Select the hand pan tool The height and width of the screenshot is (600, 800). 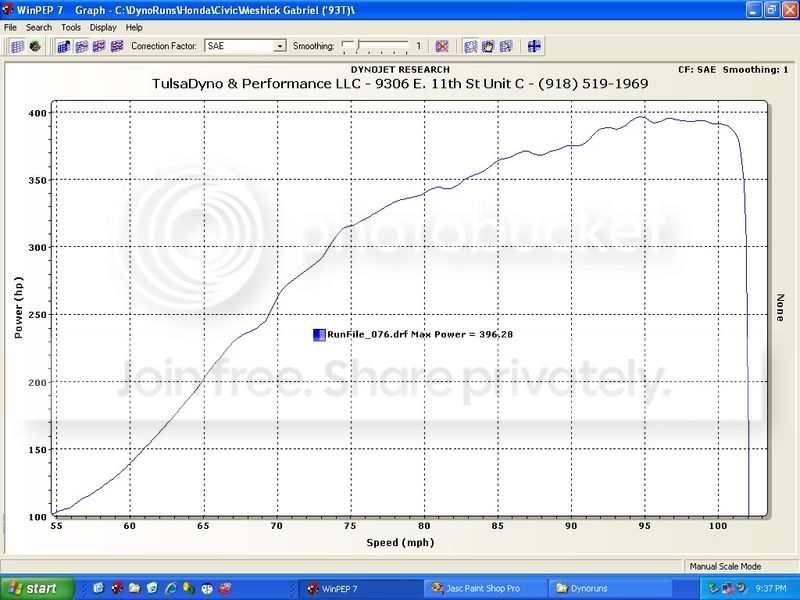[x=488, y=46]
